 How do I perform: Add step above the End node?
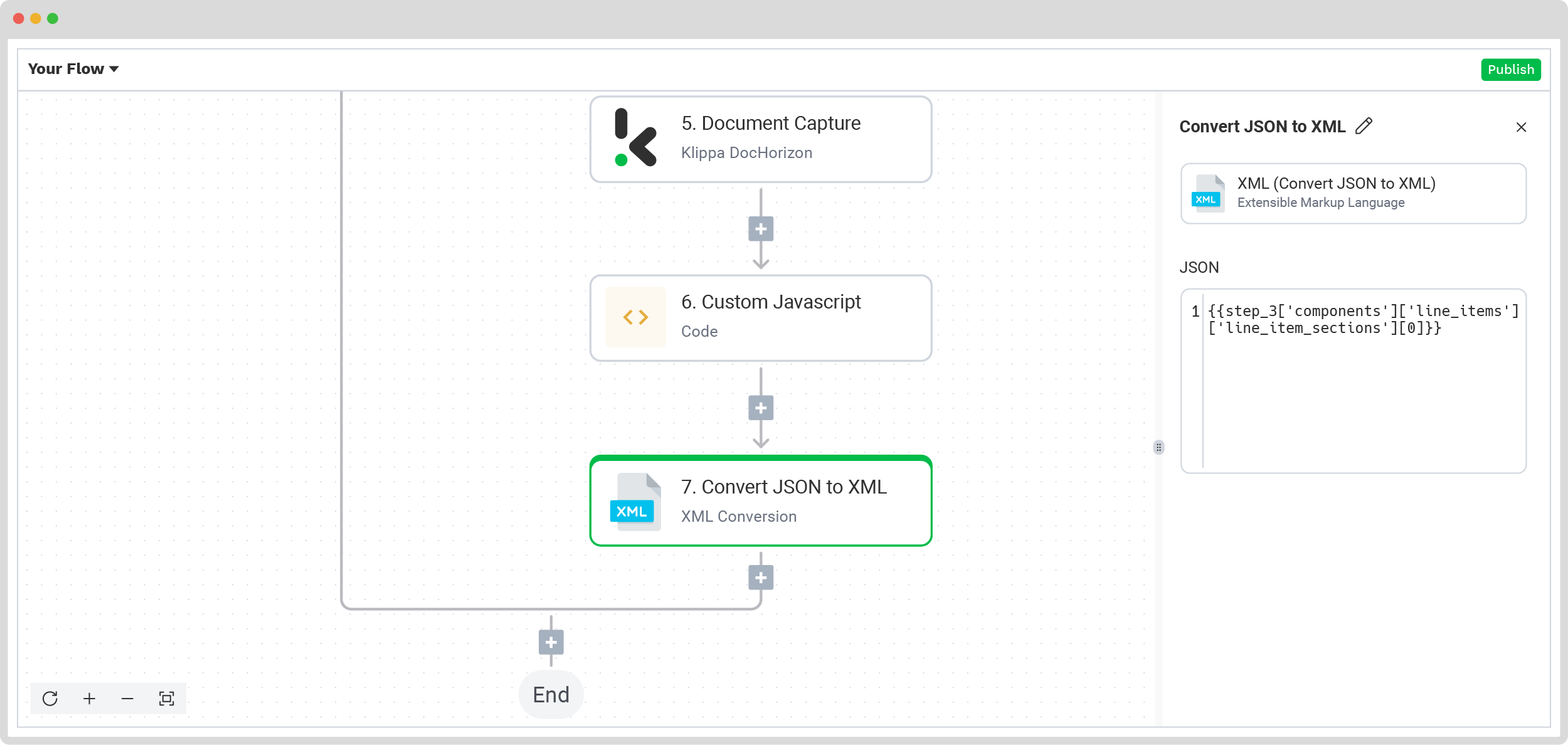tap(551, 643)
